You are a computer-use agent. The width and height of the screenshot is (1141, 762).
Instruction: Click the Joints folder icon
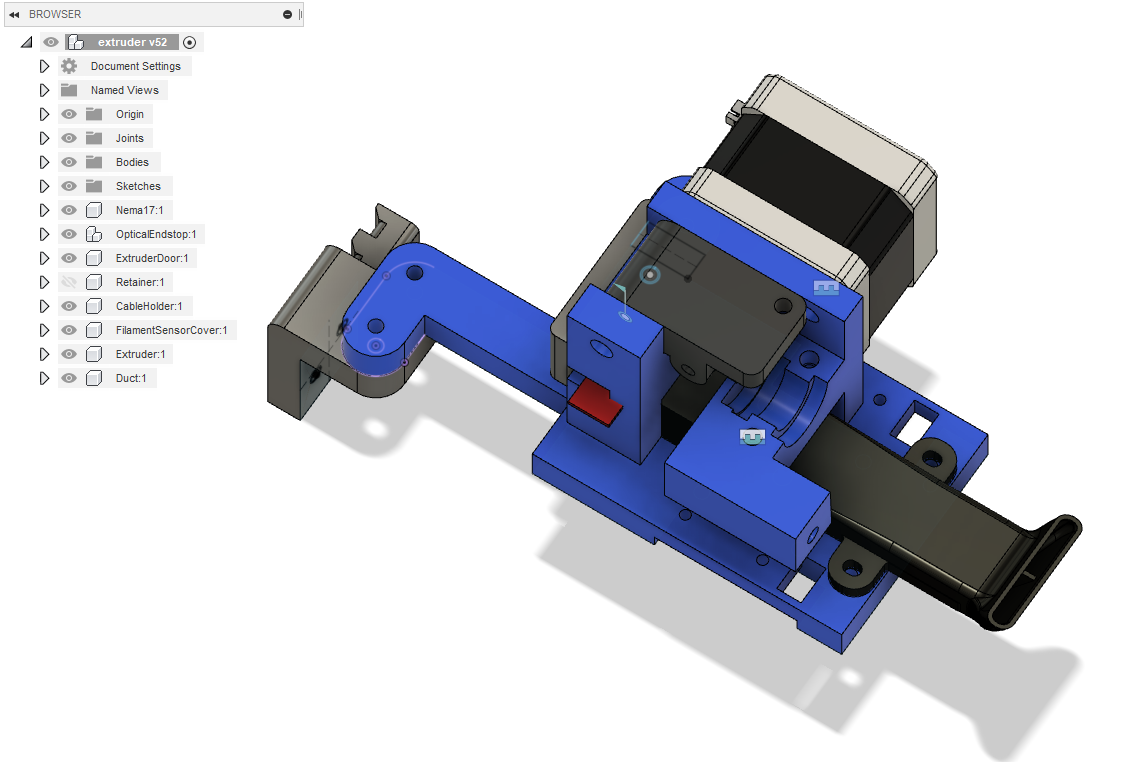94,138
